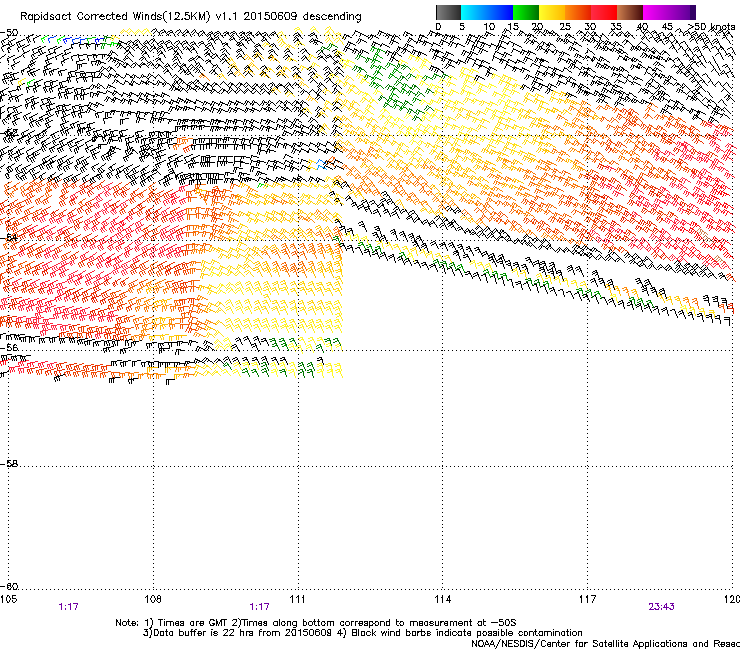Click the NOAA/NESDIS credit text
Screen dimensions: 740x650
tap(605, 643)
